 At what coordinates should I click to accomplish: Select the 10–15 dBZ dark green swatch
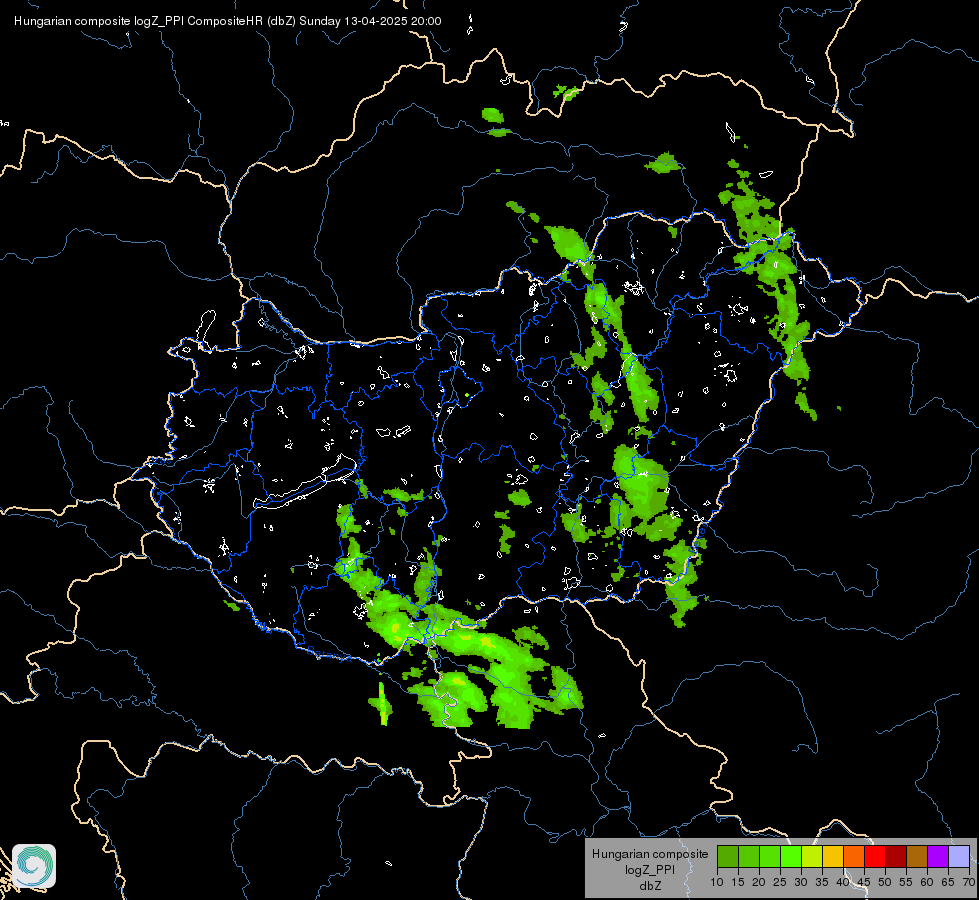(x=728, y=856)
